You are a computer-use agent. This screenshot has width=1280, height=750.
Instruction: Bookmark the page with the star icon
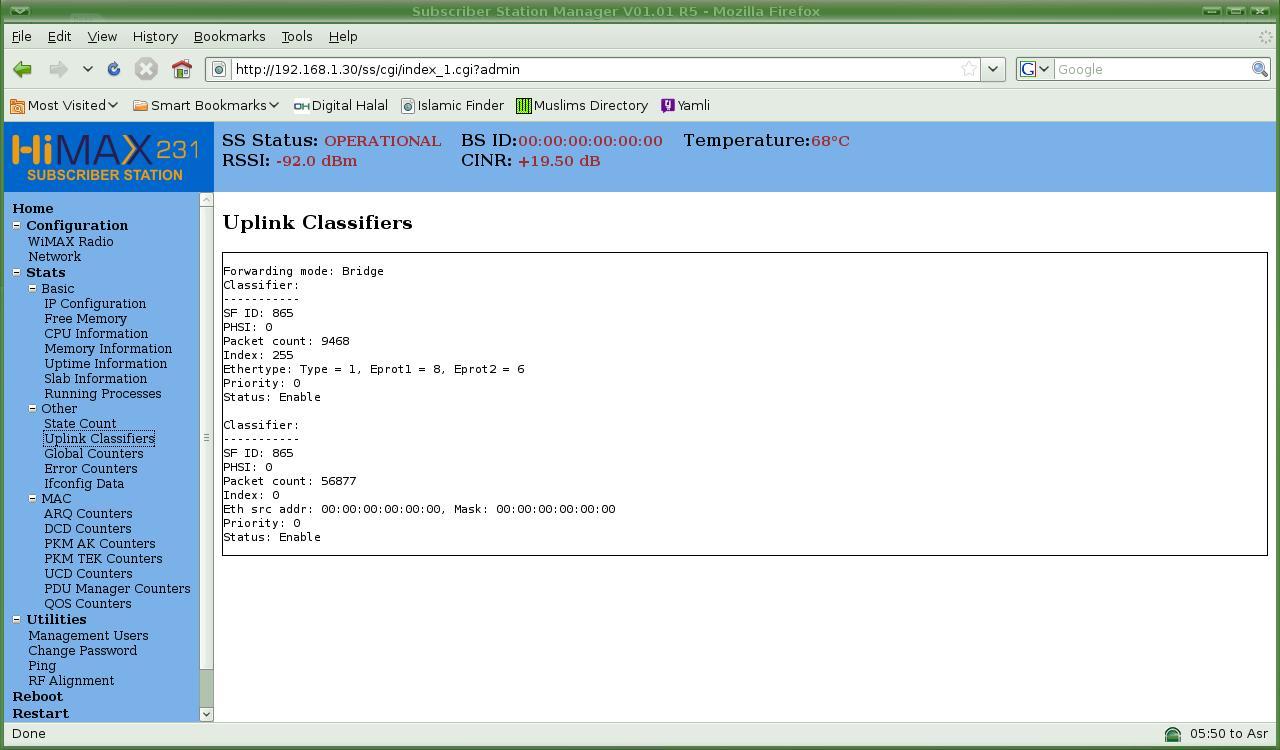tap(968, 69)
